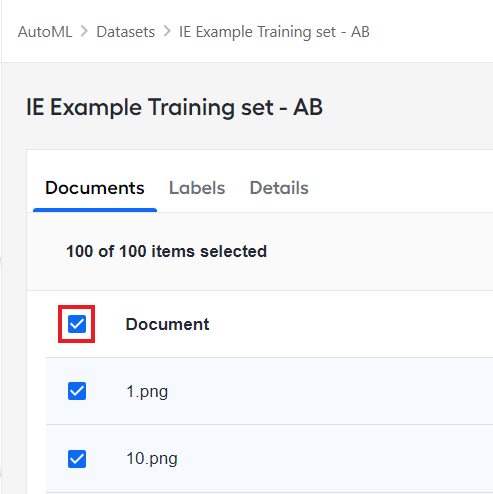Click the page heading IE Example Training set - AB
The height and width of the screenshot is (494, 493).
pyautogui.click(x=174, y=107)
